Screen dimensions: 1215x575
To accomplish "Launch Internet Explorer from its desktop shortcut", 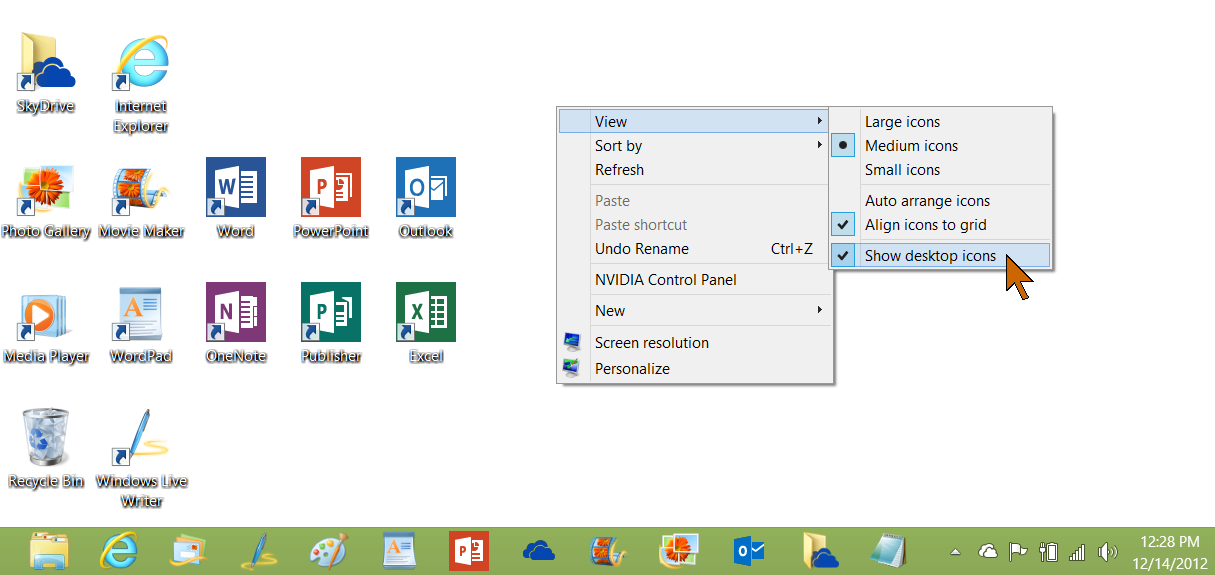I will tap(141, 84).
